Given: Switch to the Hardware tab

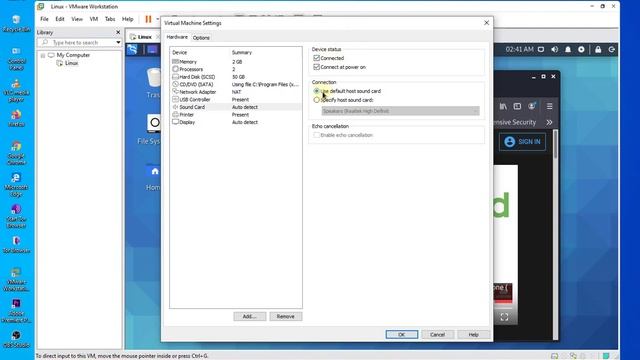Looking at the screenshot, I should pyautogui.click(x=177, y=37).
